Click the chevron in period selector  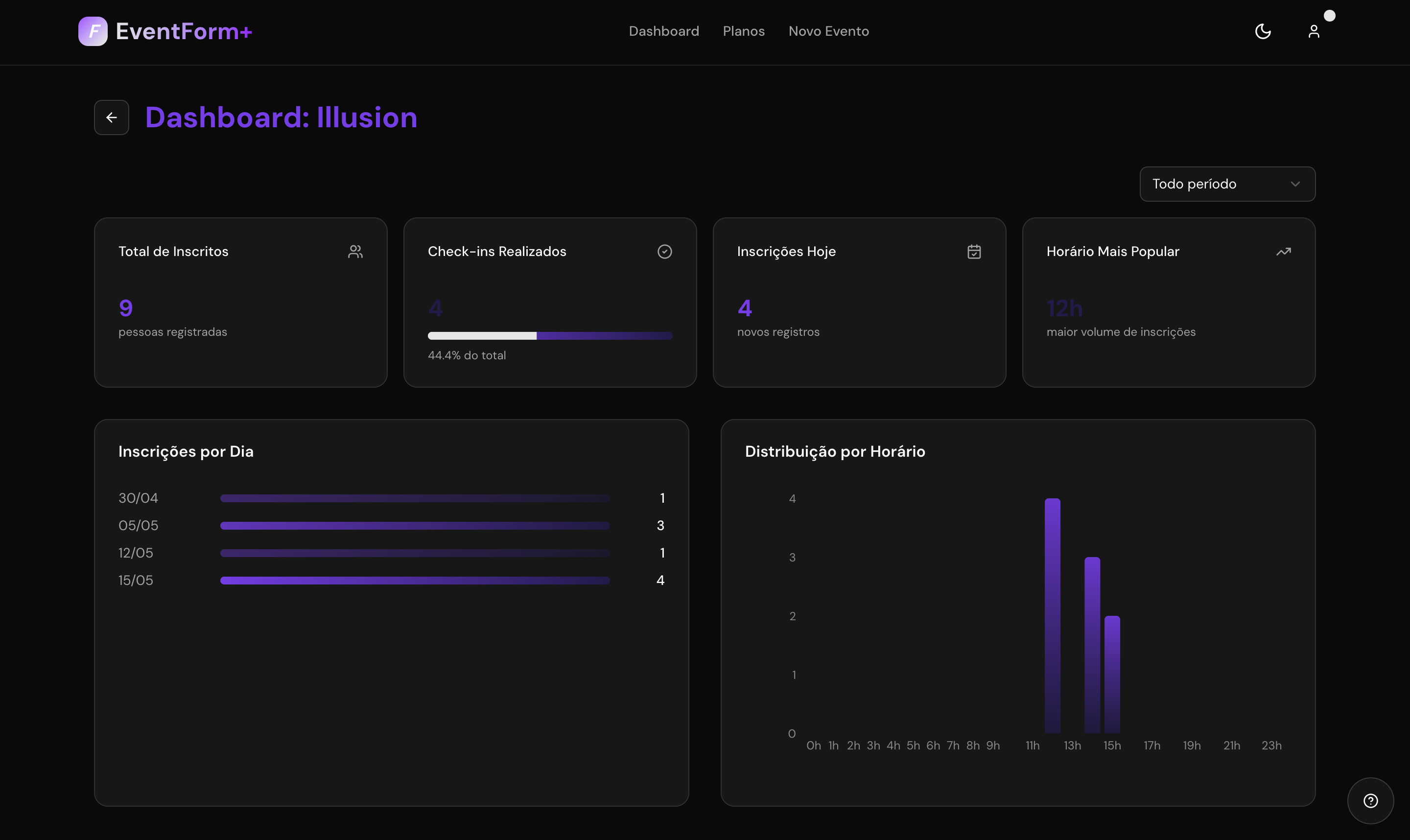pyautogui.click(x=1295, y=184)
